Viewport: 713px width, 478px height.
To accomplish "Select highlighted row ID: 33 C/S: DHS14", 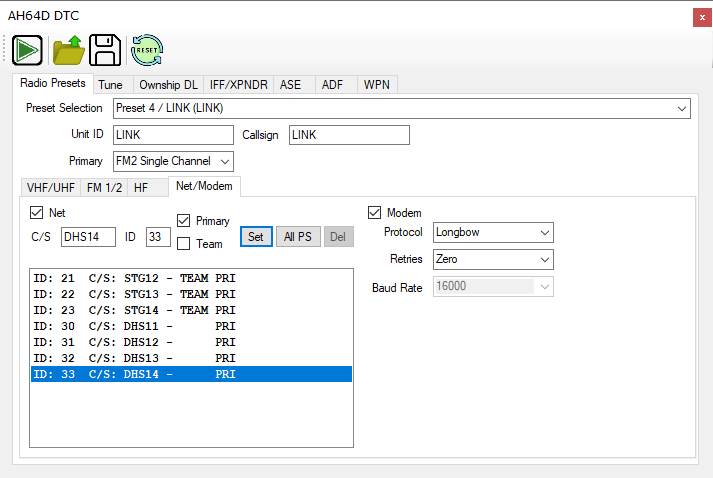I will (191, 374).
